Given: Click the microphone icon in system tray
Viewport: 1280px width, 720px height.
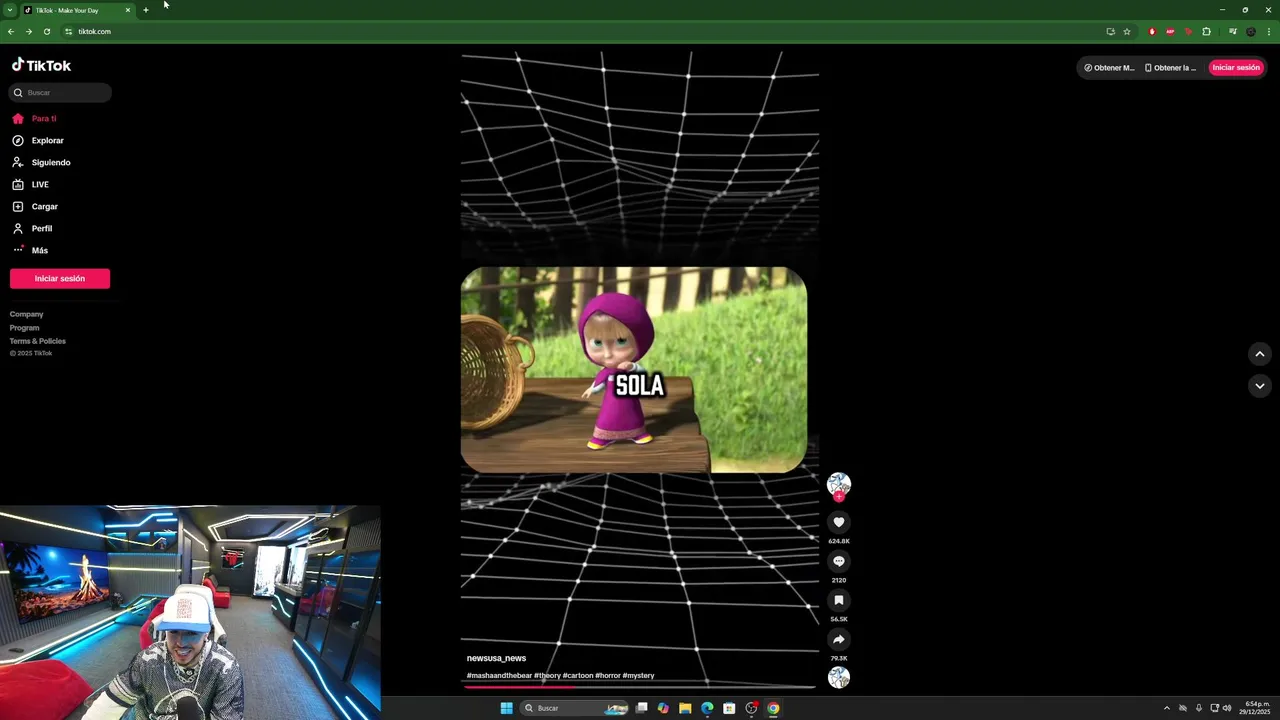Looking at the screenshot, I should tap(1198, 708).
